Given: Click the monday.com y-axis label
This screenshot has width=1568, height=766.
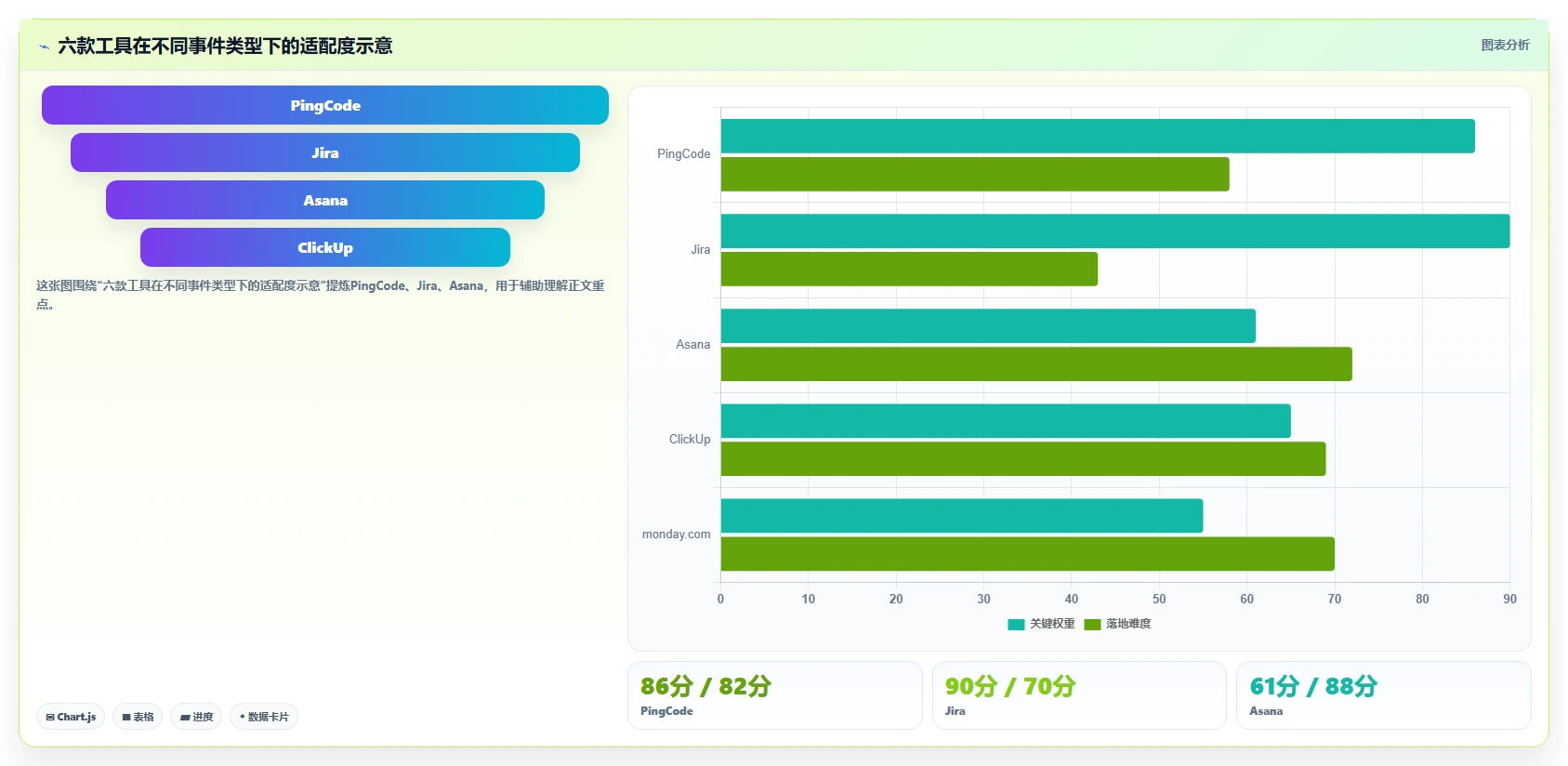Looking at the screenshot, I should (676, 534).
